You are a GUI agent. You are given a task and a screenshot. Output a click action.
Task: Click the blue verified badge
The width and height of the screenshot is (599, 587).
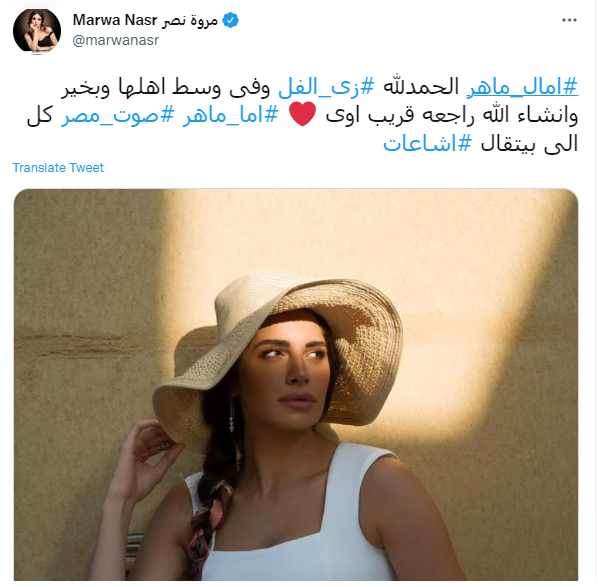pyautogui.click(x=232, y=20)
